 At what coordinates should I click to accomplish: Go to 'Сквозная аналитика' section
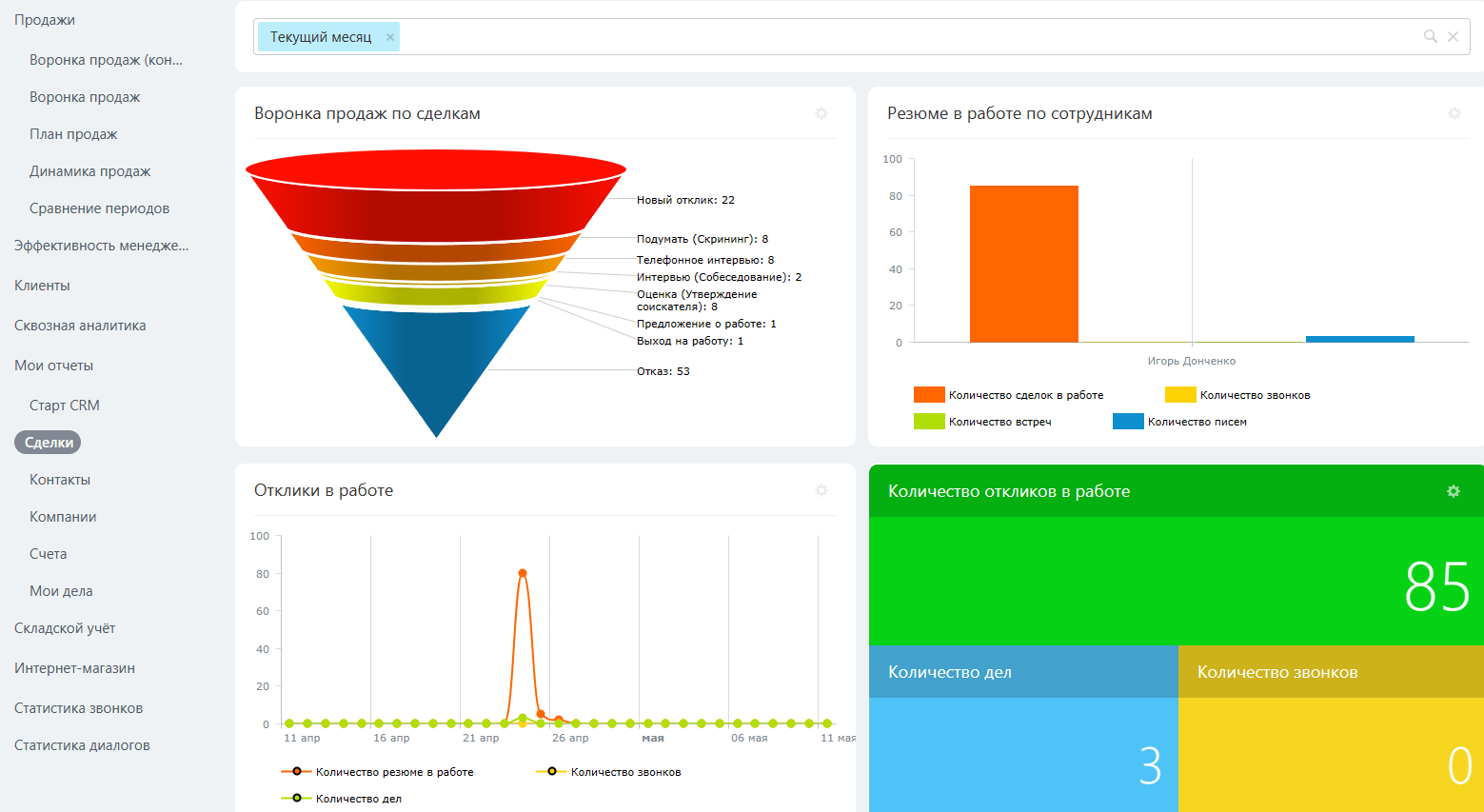click(80, 326)
